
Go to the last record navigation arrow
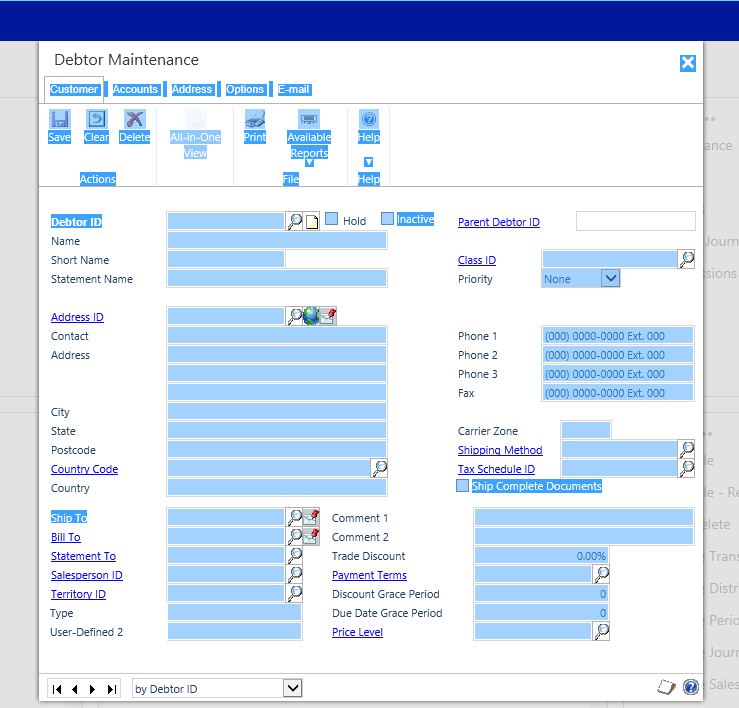pos(112,689)
